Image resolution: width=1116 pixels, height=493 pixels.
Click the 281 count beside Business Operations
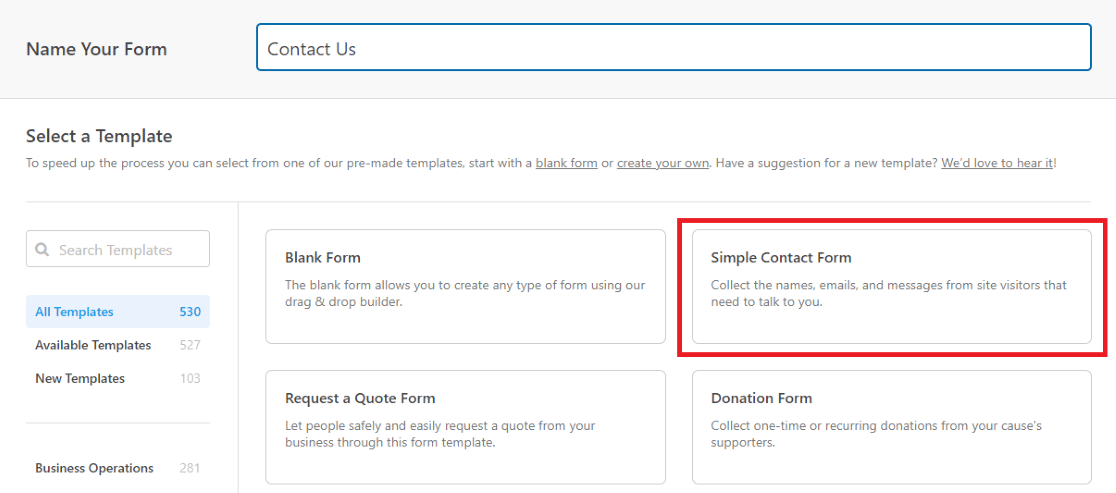point(190,468)
